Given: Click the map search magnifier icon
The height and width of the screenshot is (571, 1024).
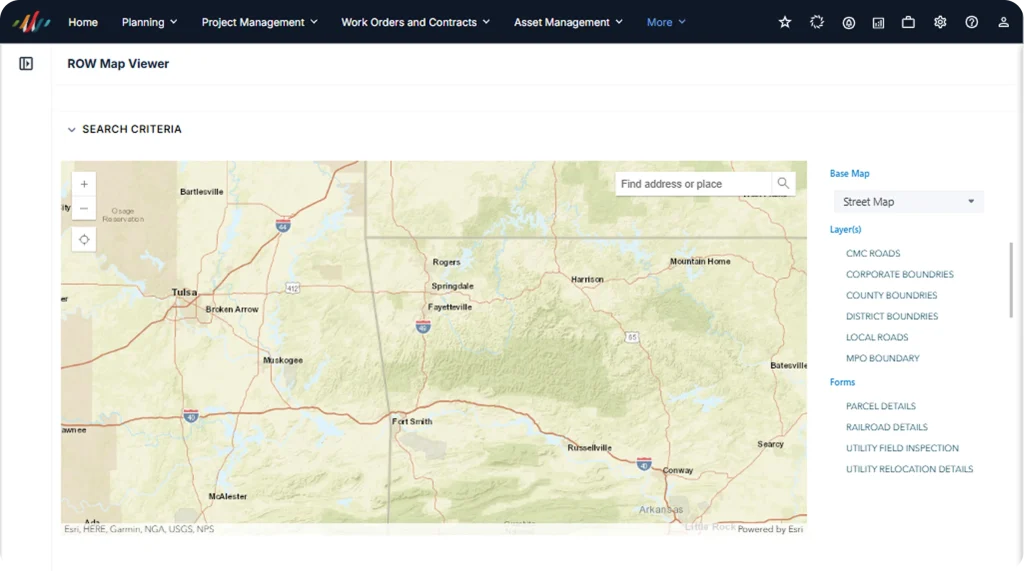Looking at the screenshot, I should tap(783, 184).
